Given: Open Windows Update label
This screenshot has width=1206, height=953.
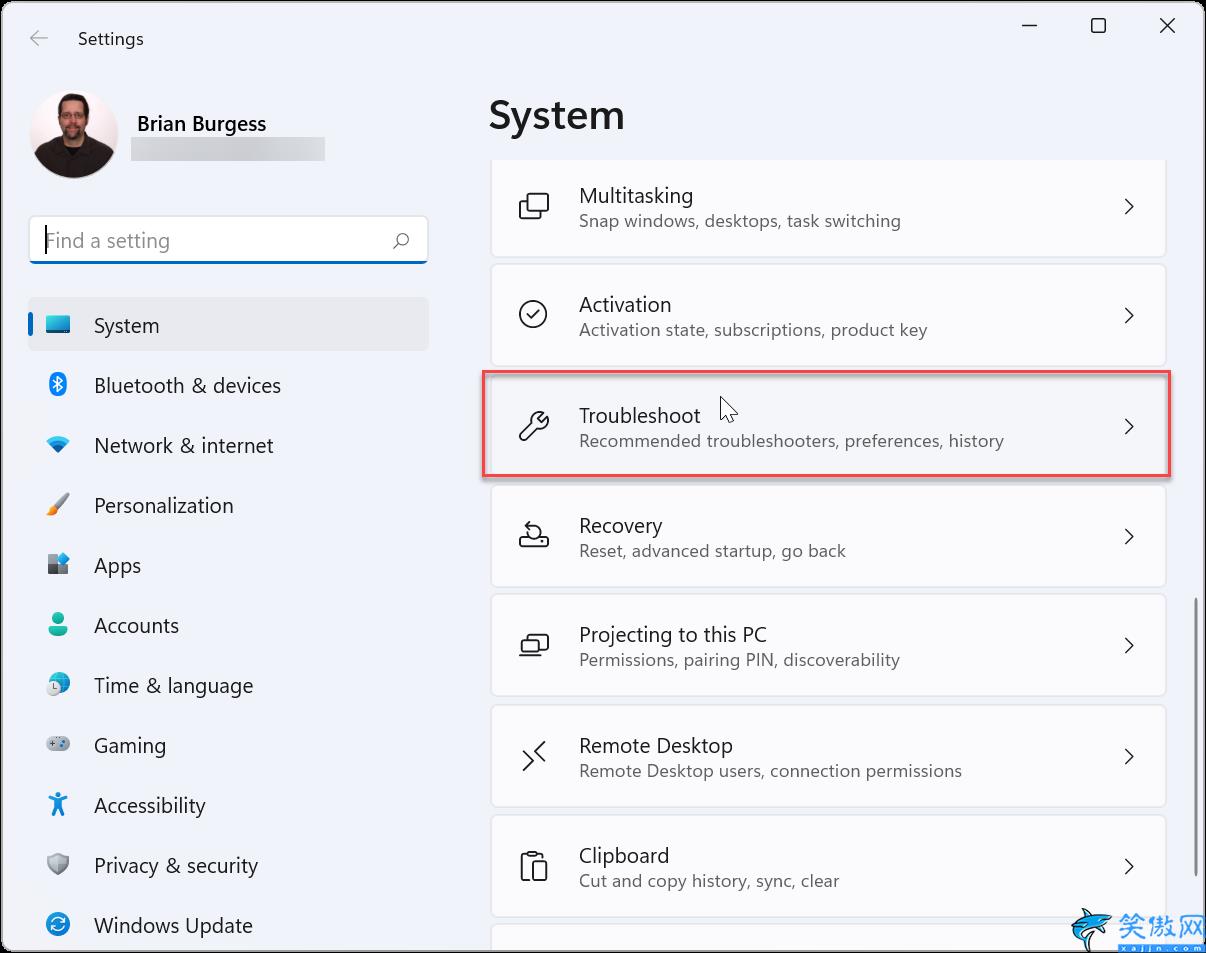Looking at the screenshot, I should 173,926.
